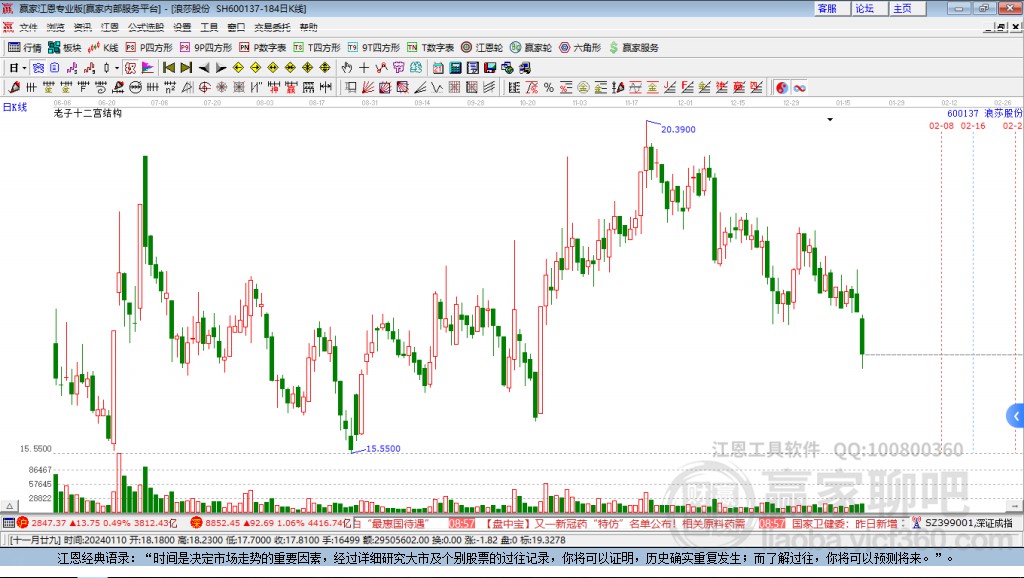Open the 9T四方形 tool
1024x578 pixels.
pos(374,48)
